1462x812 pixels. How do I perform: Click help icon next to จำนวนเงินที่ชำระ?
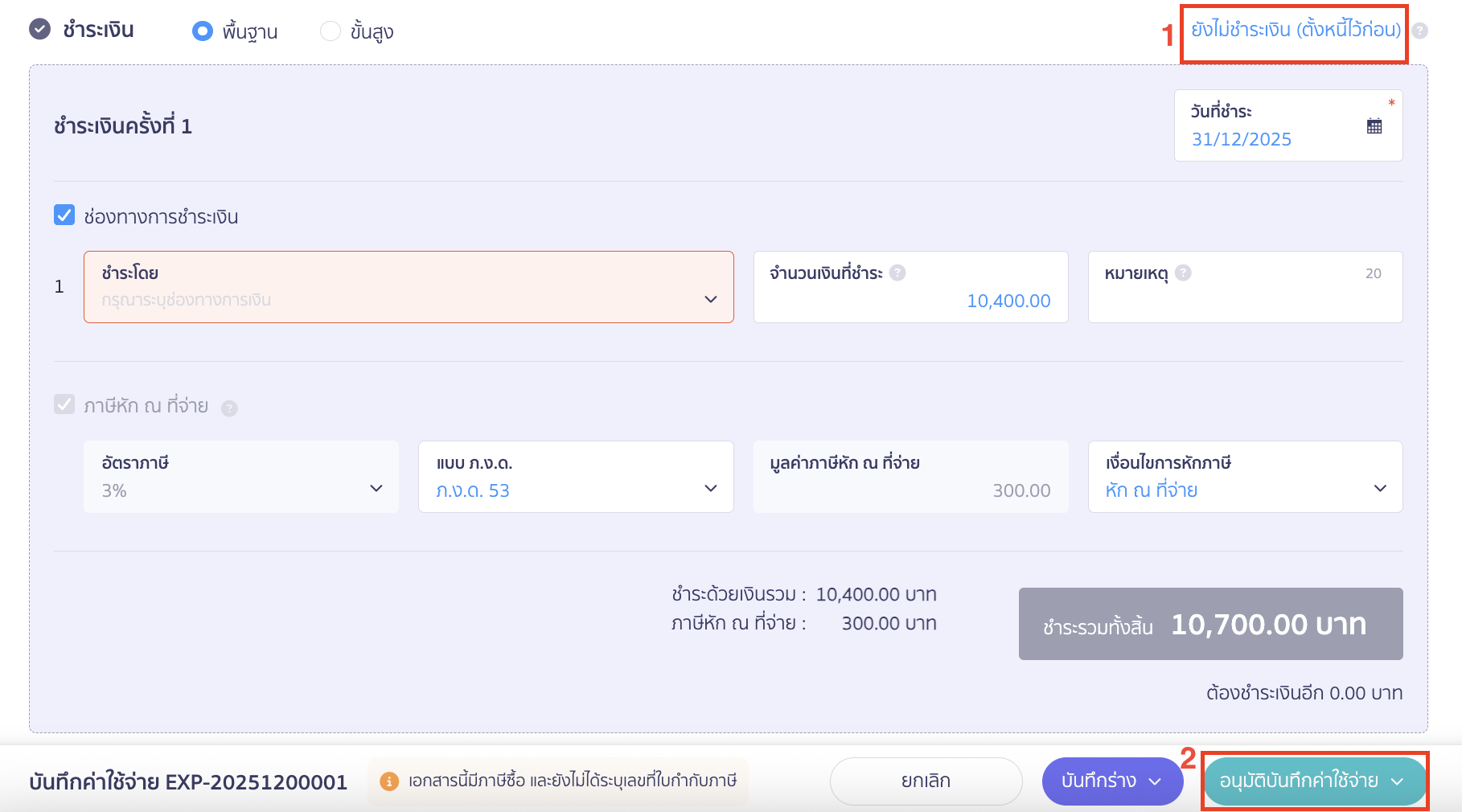tap(897, 273)
